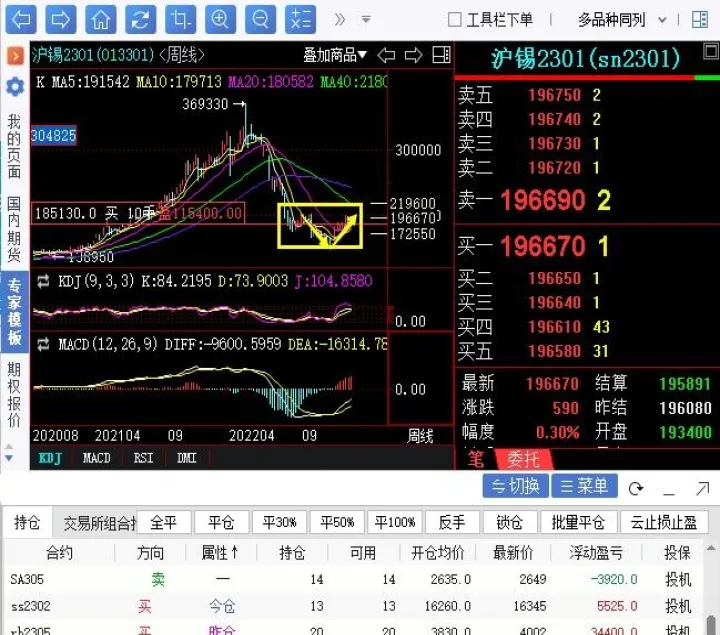The width and height of the screenshot is (720, 635).
Task: Select the SA305 position row
Action: (x=352, y=579)
